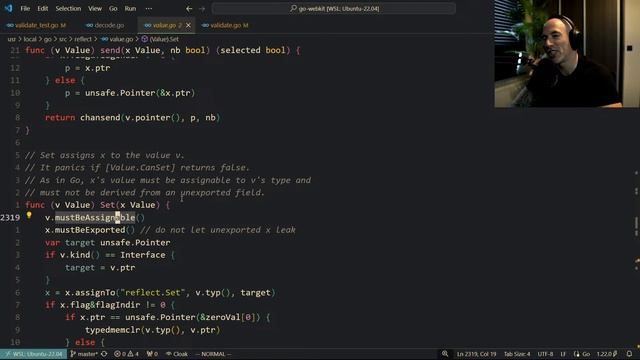
Task: Click 'chansend' in the return statement
Action: pyautogui.click(x=100, y=118)
